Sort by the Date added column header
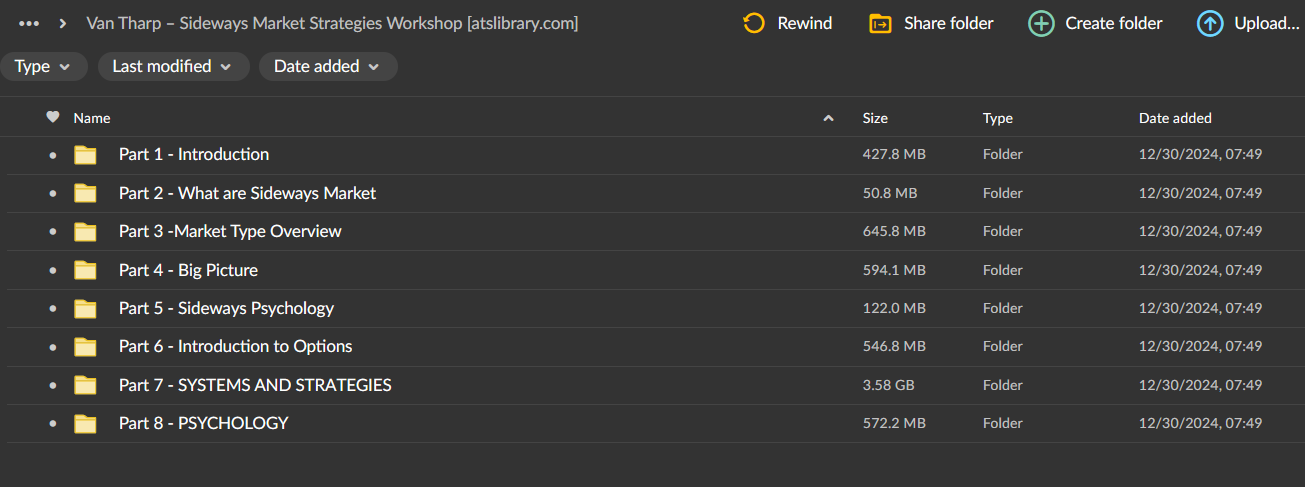Viewport: 1305px width, 487px height. pyautogui.click(x=1175, y=118)
